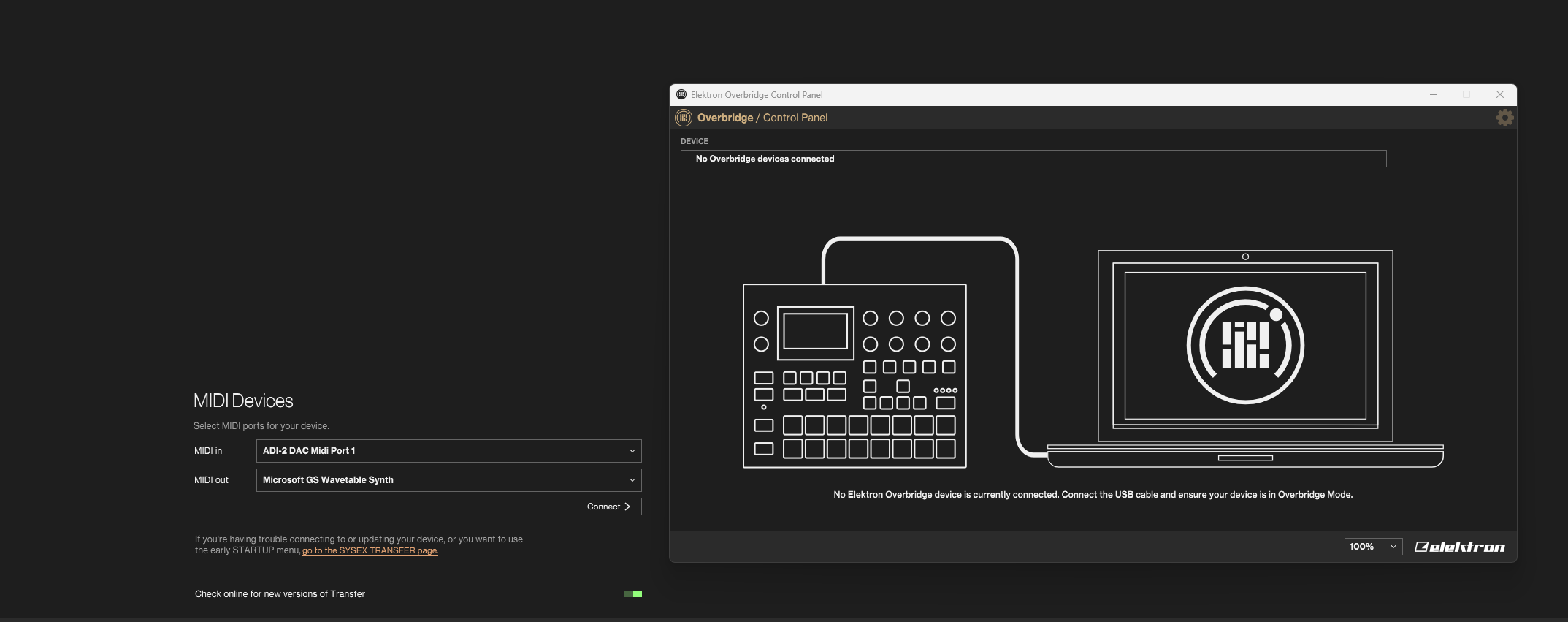Click the "MIDI in" label
This screenshot has height=622, width=1568.
click(208, 451)
